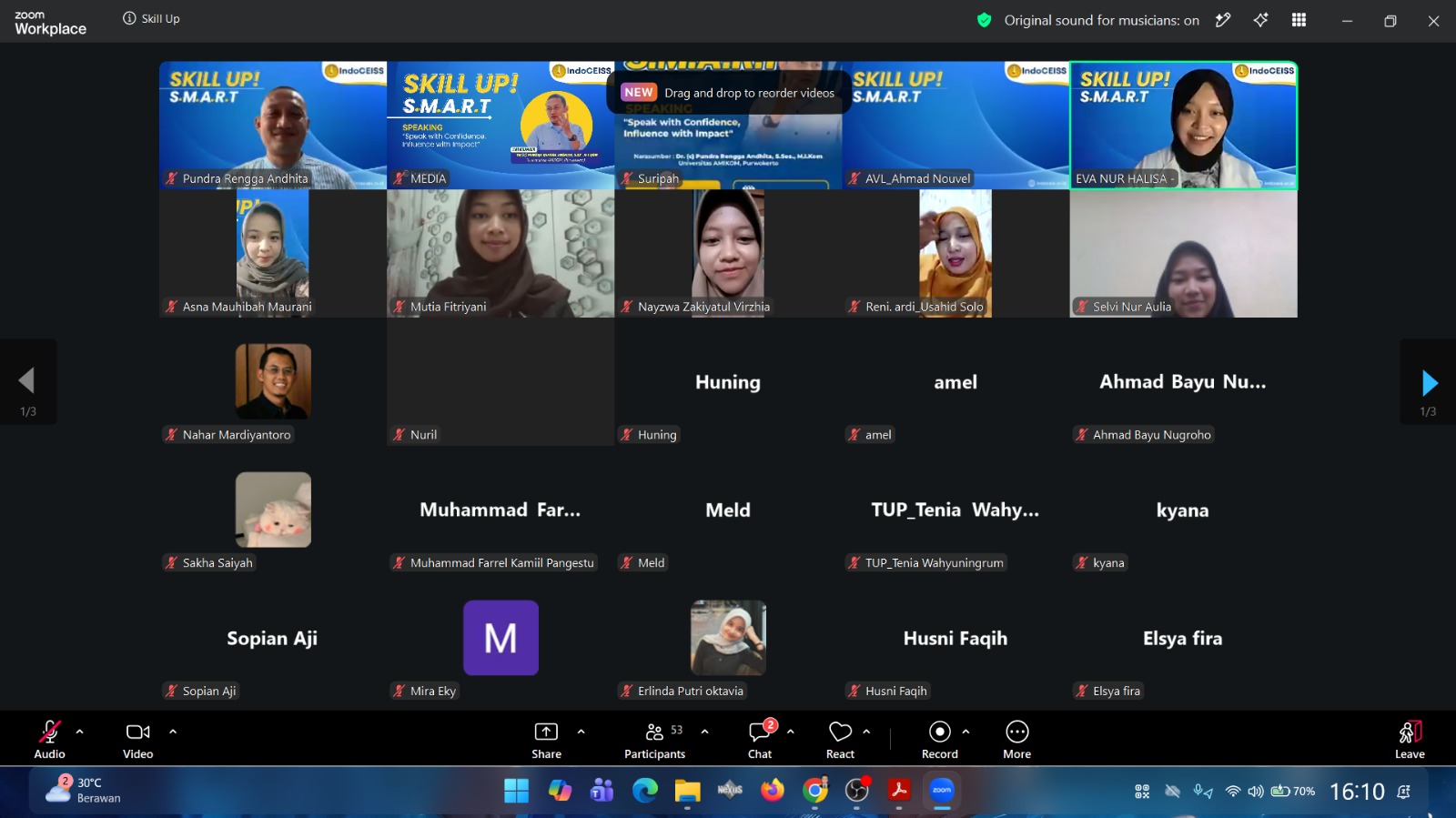Expand video settings caret next to Video
Viewport: 1456px width, 818px height.
pos(173,731)
